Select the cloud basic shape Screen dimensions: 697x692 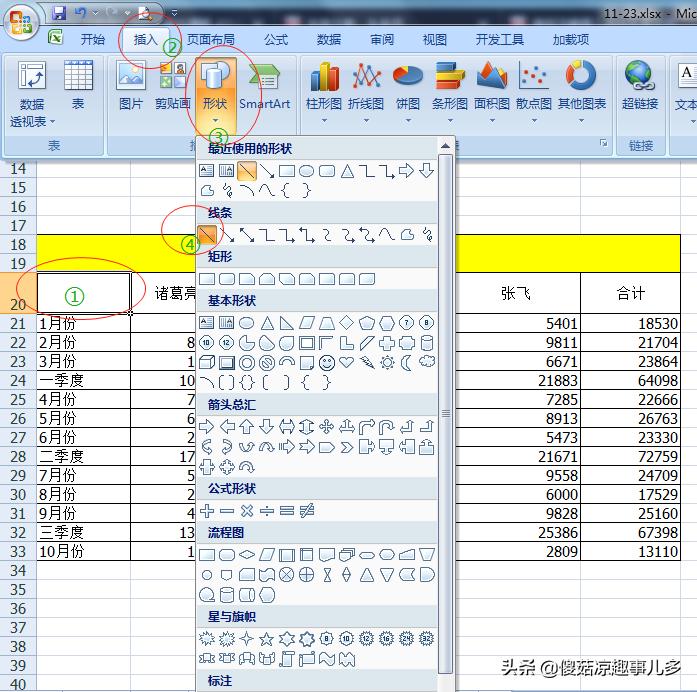427,362
